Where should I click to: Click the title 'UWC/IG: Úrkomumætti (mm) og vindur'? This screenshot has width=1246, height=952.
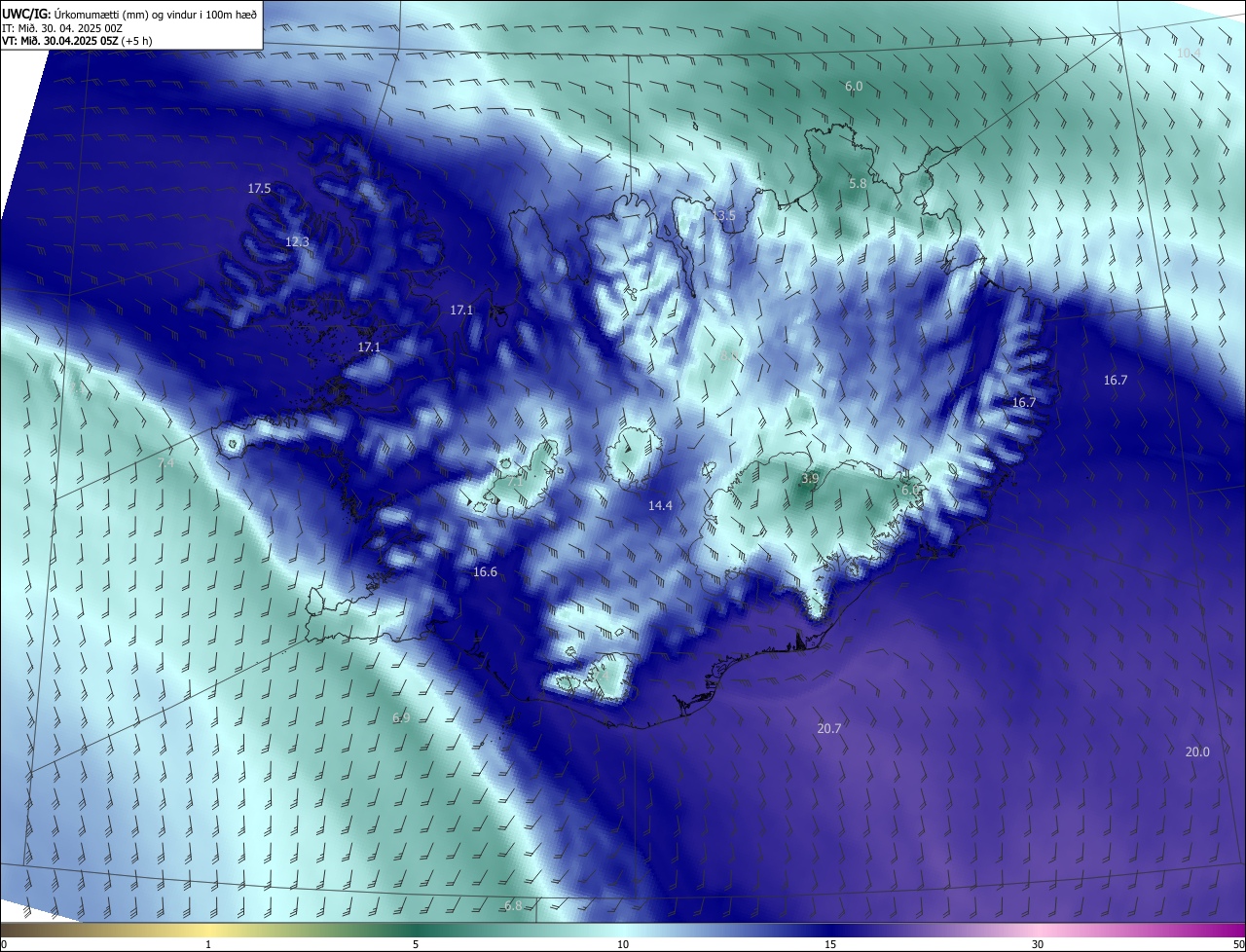(129, 13)
